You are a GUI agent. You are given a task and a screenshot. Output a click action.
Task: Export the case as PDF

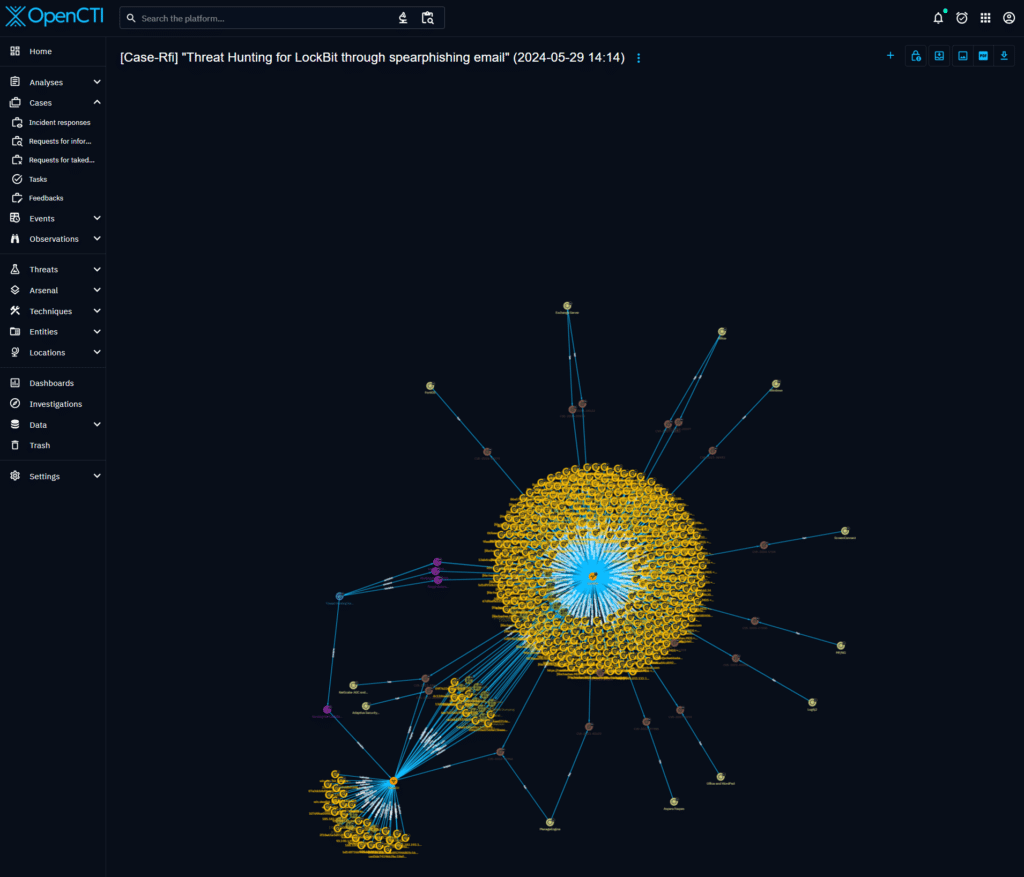point(985,55)
